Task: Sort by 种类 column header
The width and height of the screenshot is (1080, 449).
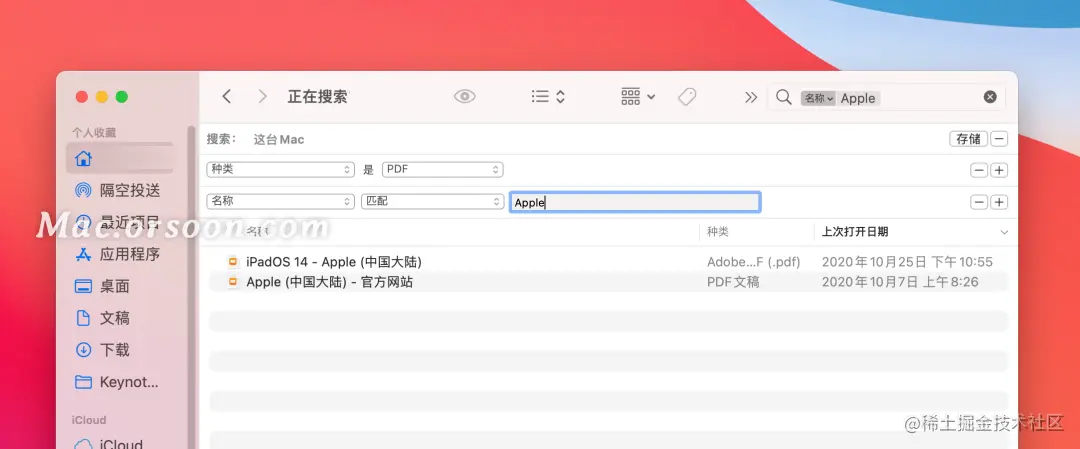Action: click(718, 232)
